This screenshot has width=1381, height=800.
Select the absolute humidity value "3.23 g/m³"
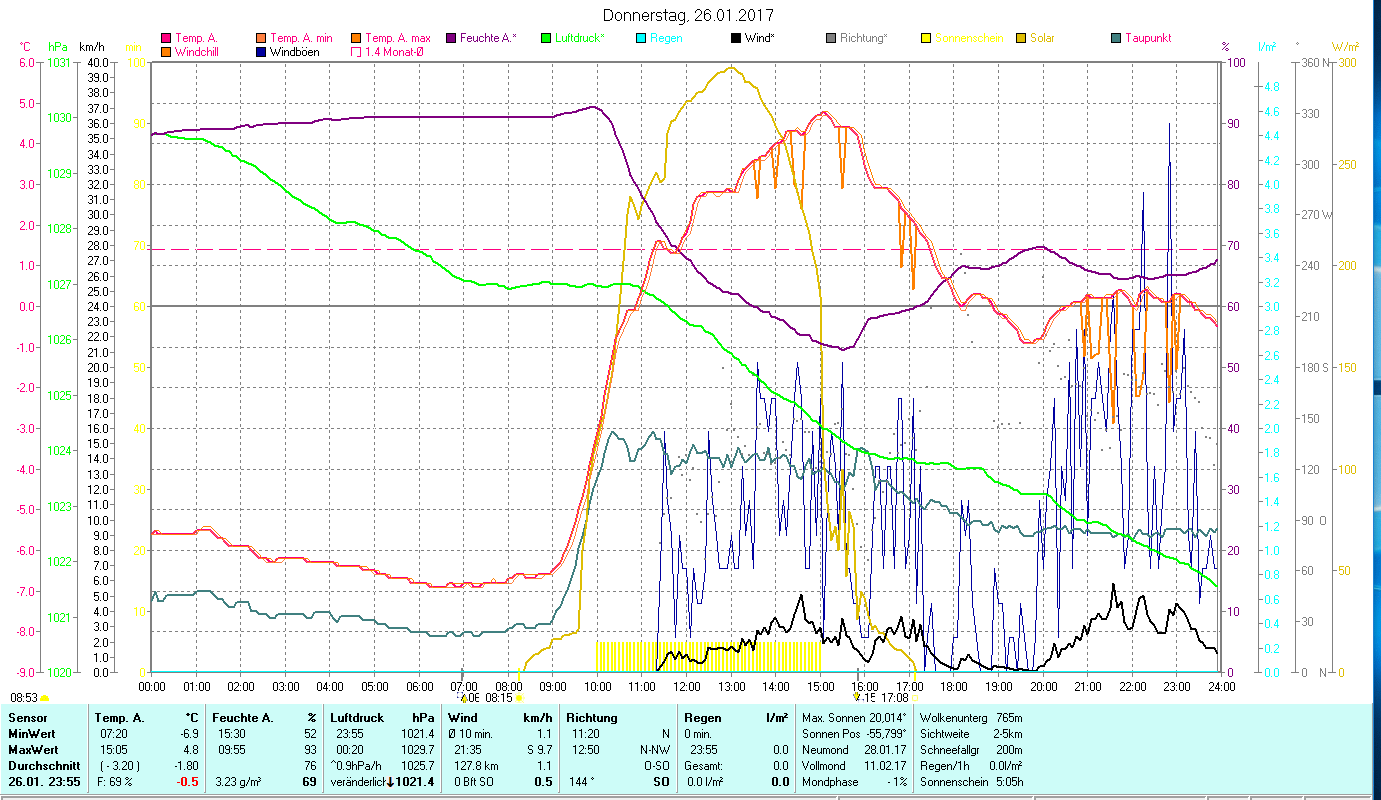point(240,781)
